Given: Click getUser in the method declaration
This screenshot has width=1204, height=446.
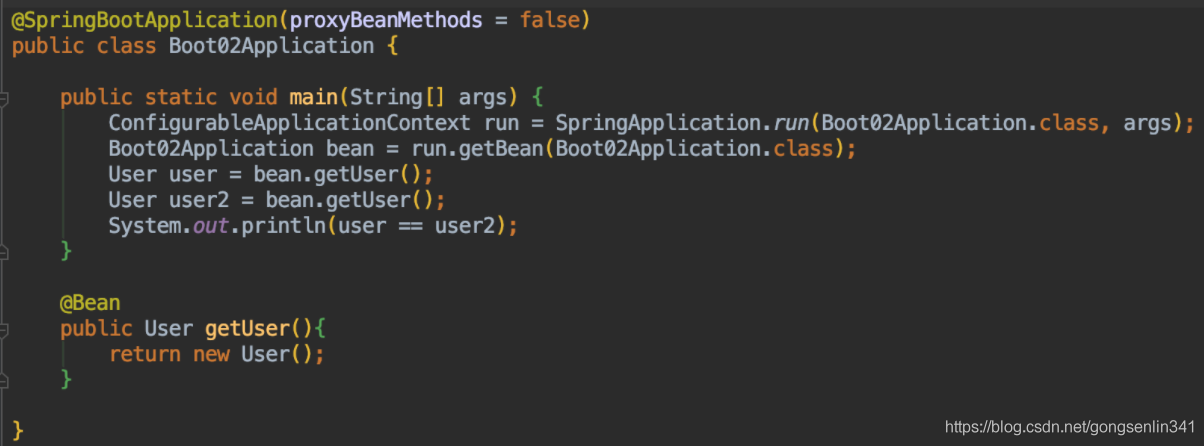Looking at the screenshot, I should click(x=247, y=328).
